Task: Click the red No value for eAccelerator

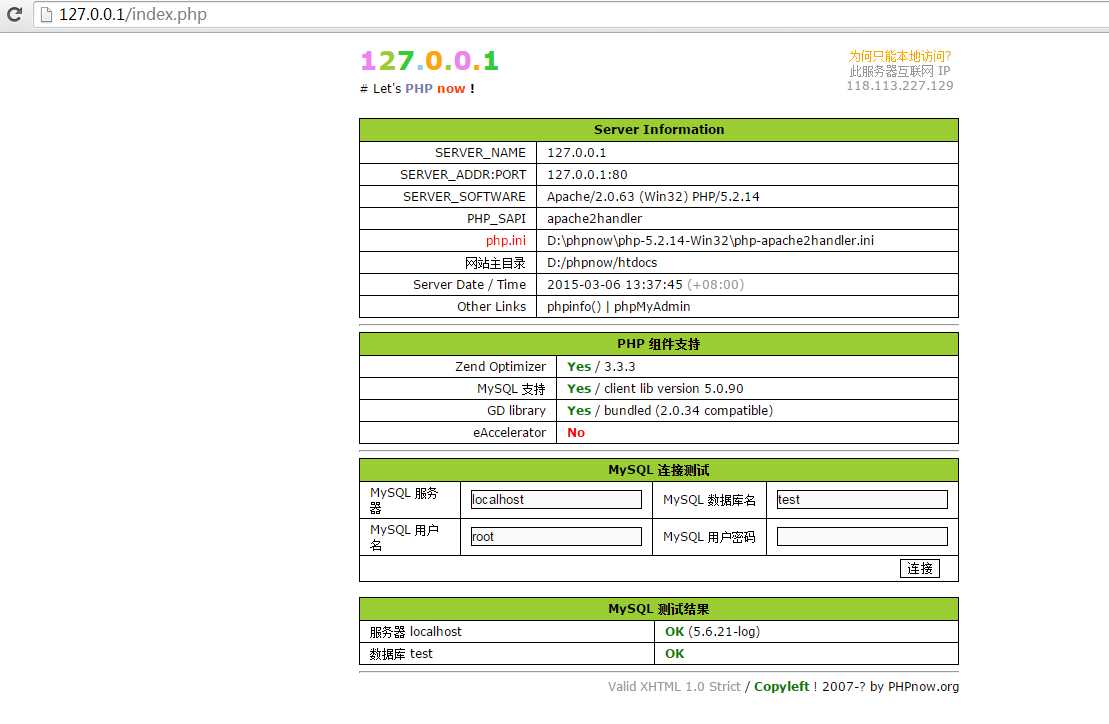Action: click(x=576, y=432)
